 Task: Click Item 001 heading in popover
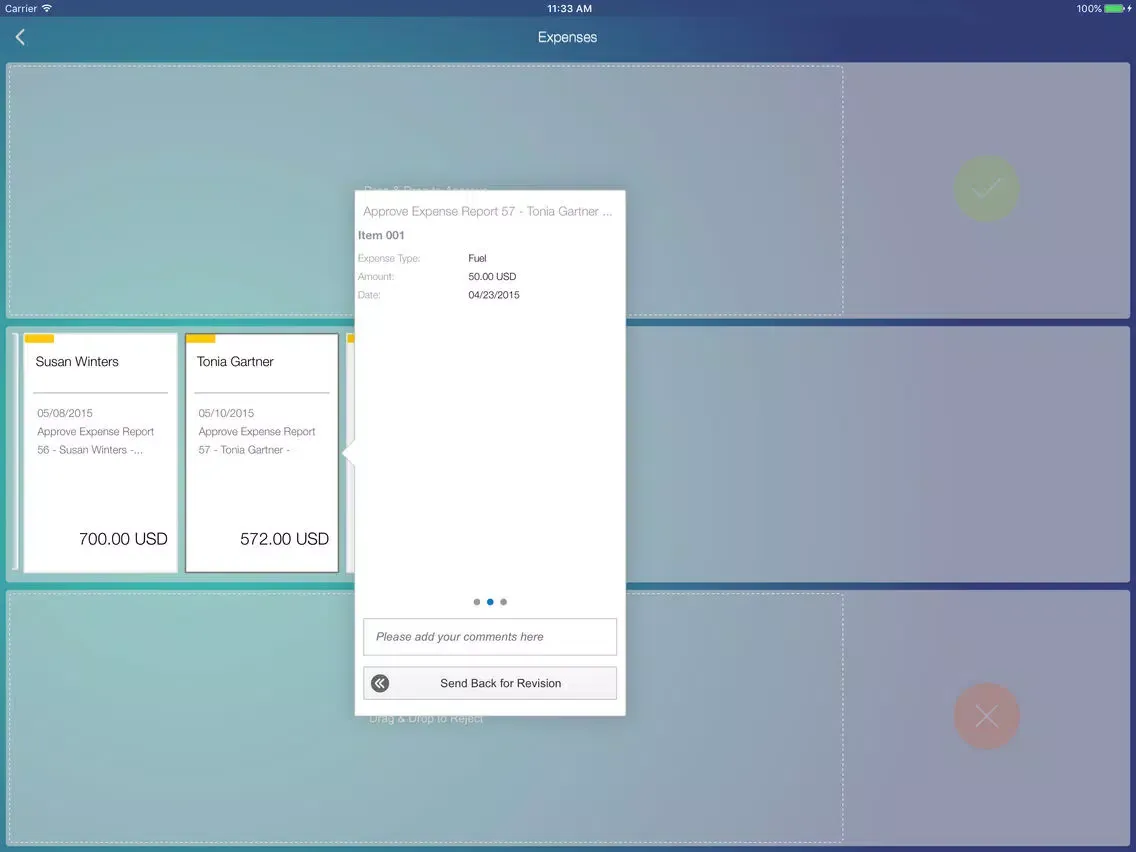(x=381, y=236)
